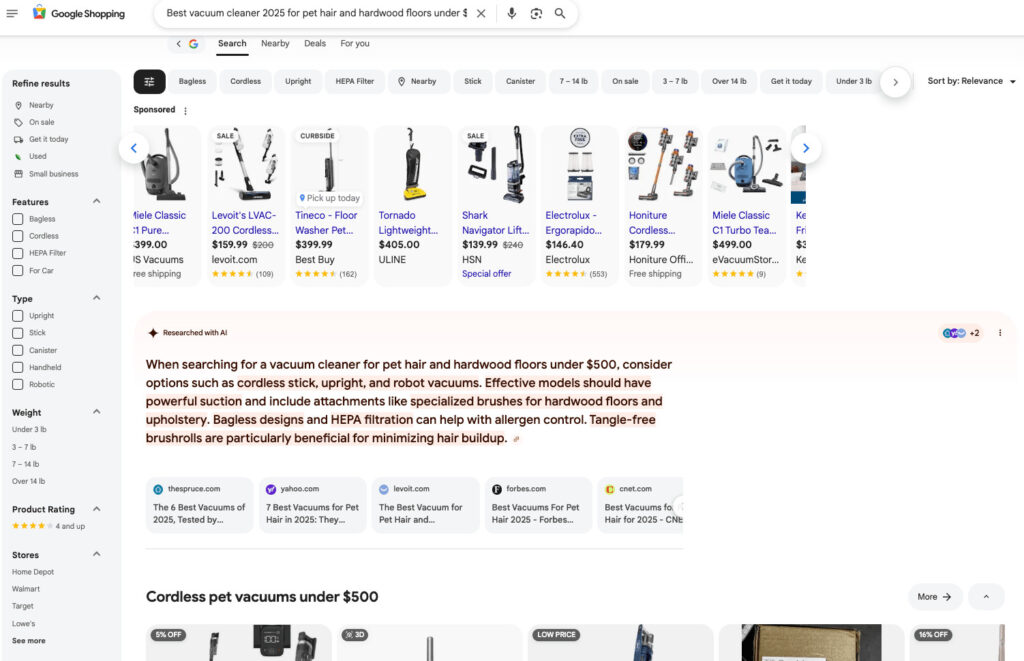Tick the Robotic type checkbox
The image size is (1024, 661).
click(x=18, y=385)
